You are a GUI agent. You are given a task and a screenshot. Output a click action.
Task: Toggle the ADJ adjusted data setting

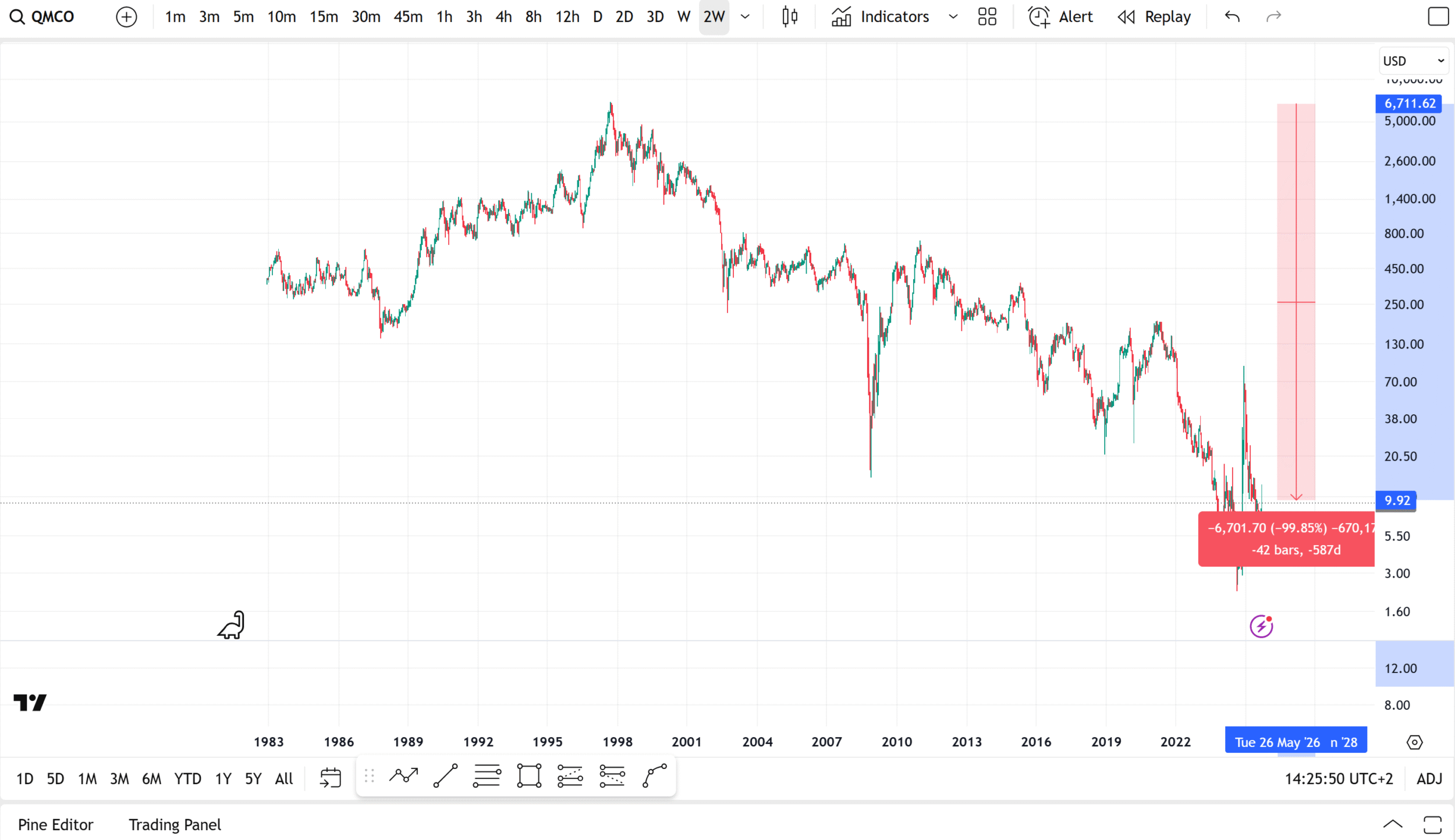point(1429,778)
